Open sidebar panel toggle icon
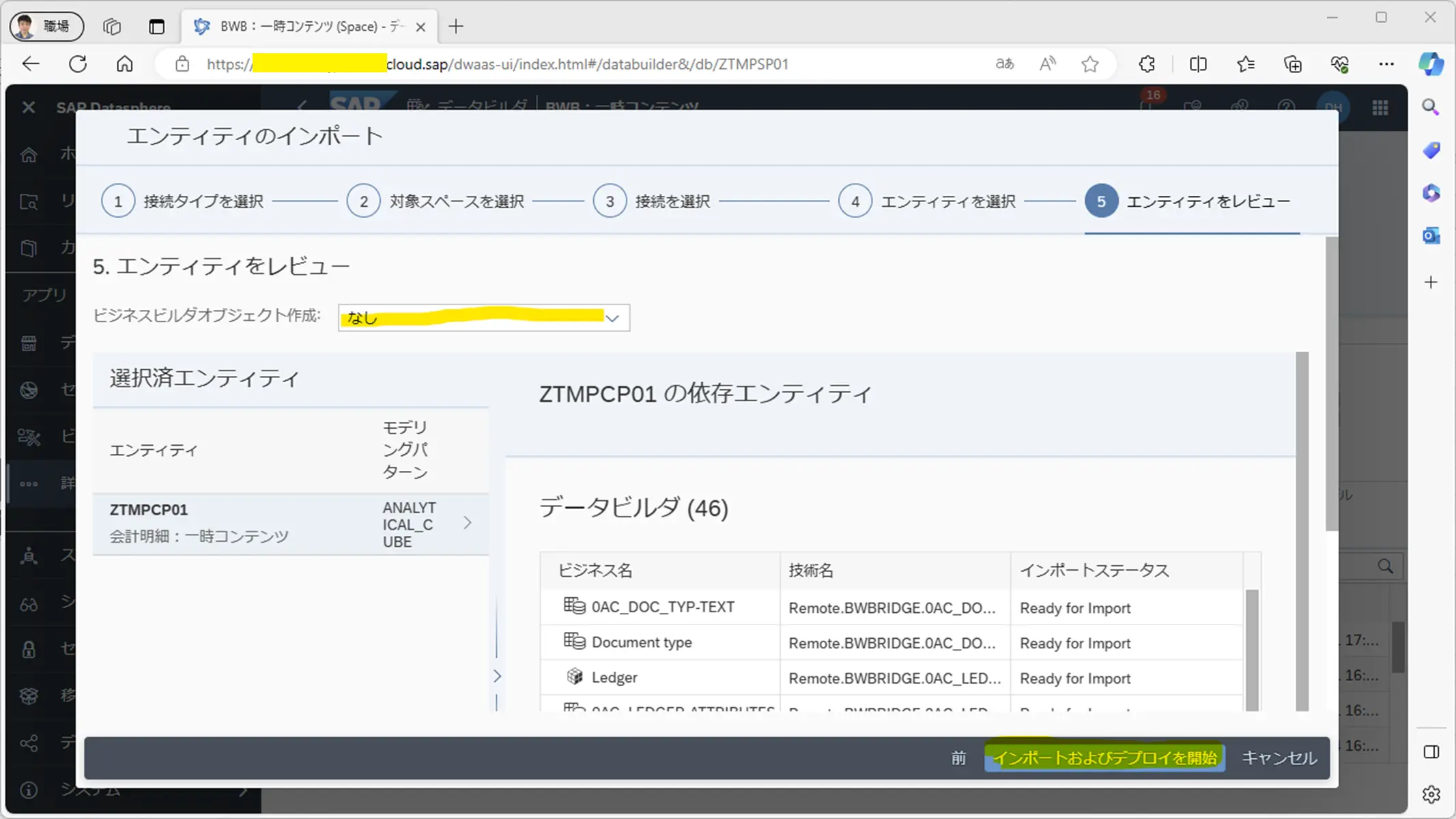The width and height of the screenshot is (1456, 819). (x=1431, y=752)
